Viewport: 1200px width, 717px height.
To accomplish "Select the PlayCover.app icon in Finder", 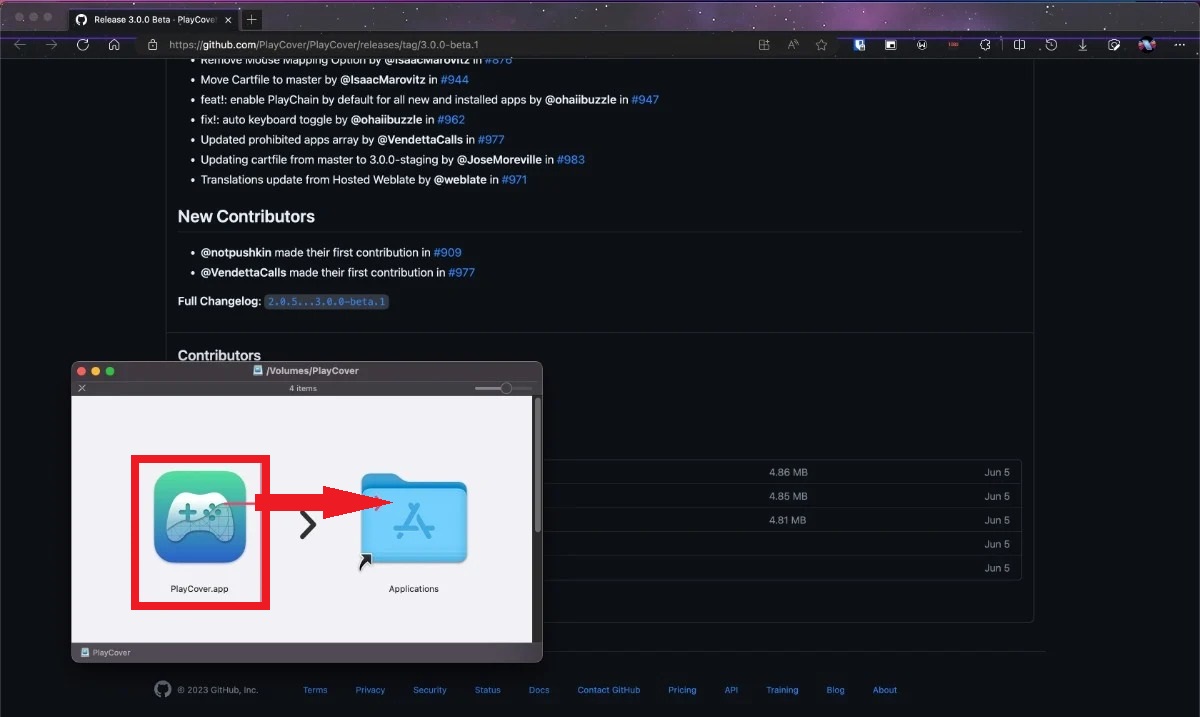I will click(200, 515).
